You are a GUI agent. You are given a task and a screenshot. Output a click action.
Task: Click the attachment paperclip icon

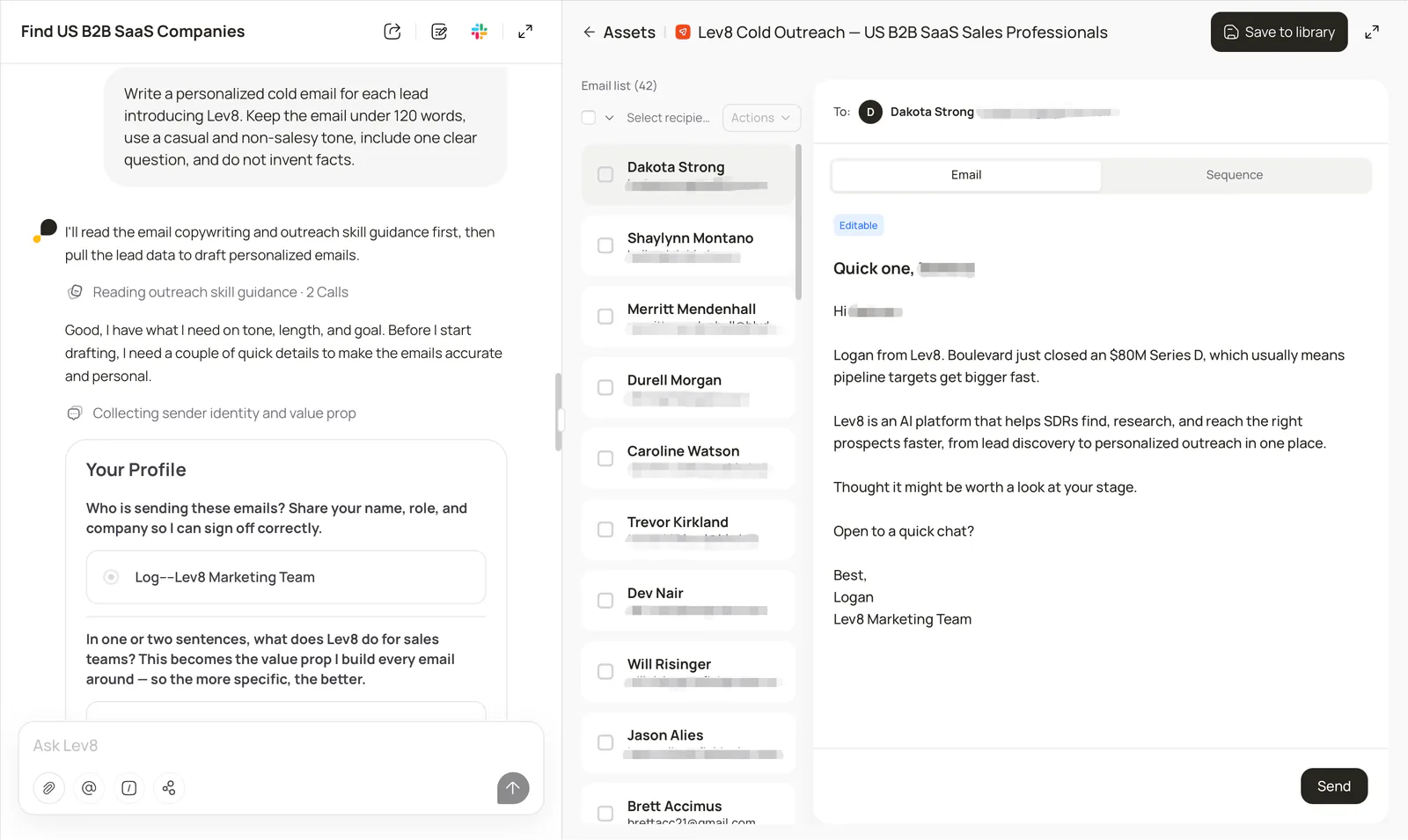(x=49, y=788)
